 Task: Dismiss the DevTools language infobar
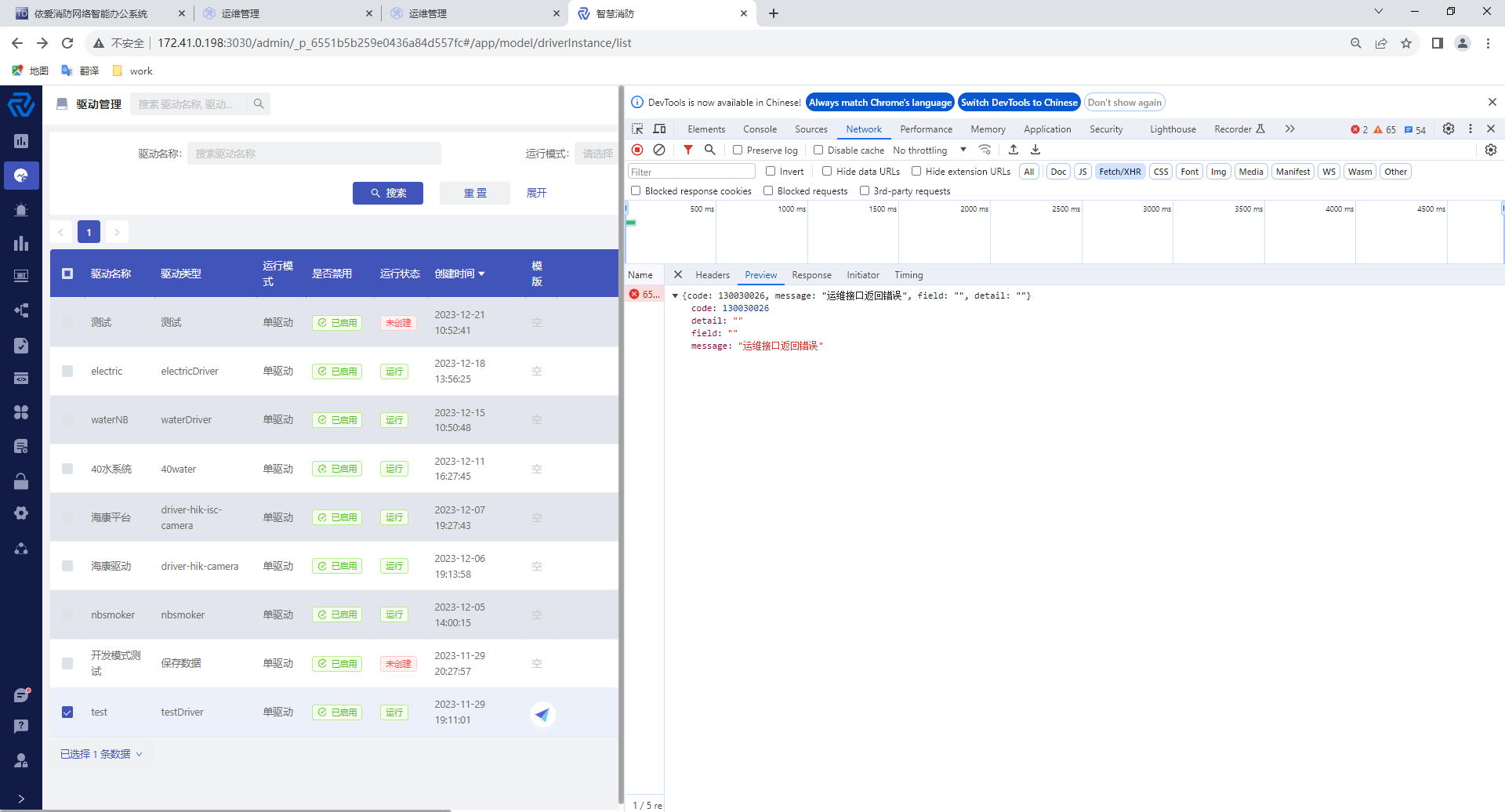pos(1492,102)
